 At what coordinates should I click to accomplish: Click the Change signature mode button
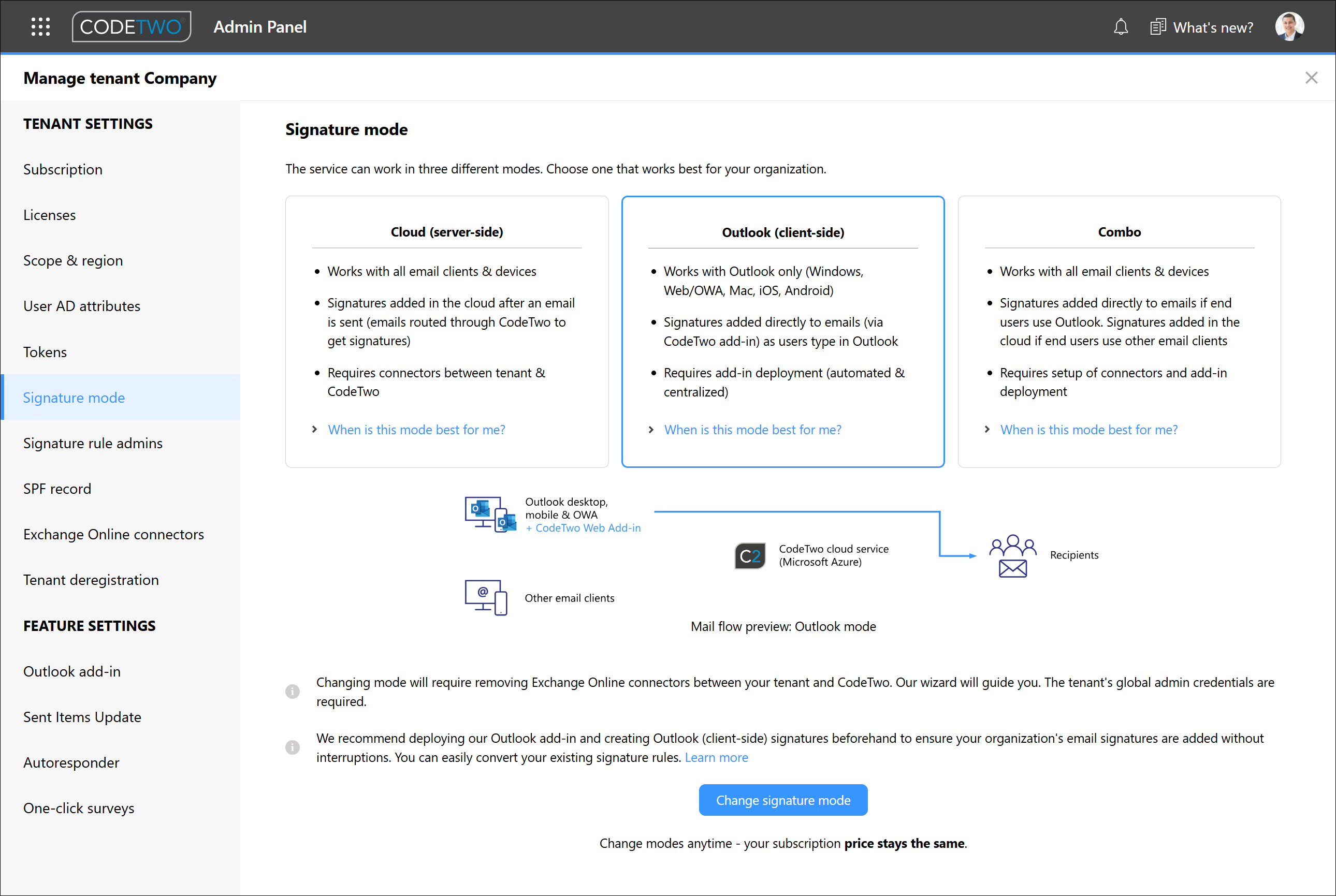(782, 800)
